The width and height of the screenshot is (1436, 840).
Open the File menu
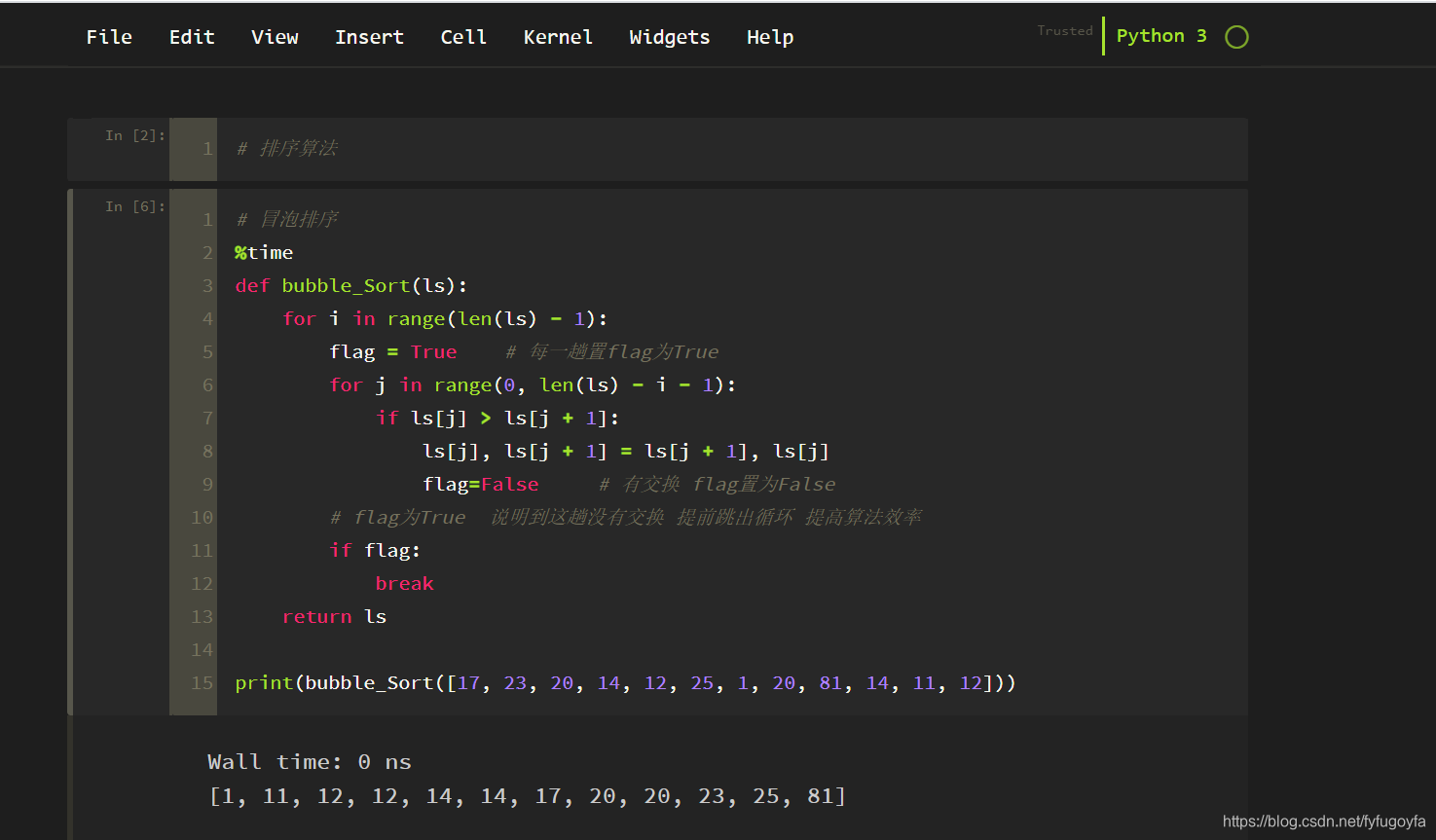click(109, 37)
